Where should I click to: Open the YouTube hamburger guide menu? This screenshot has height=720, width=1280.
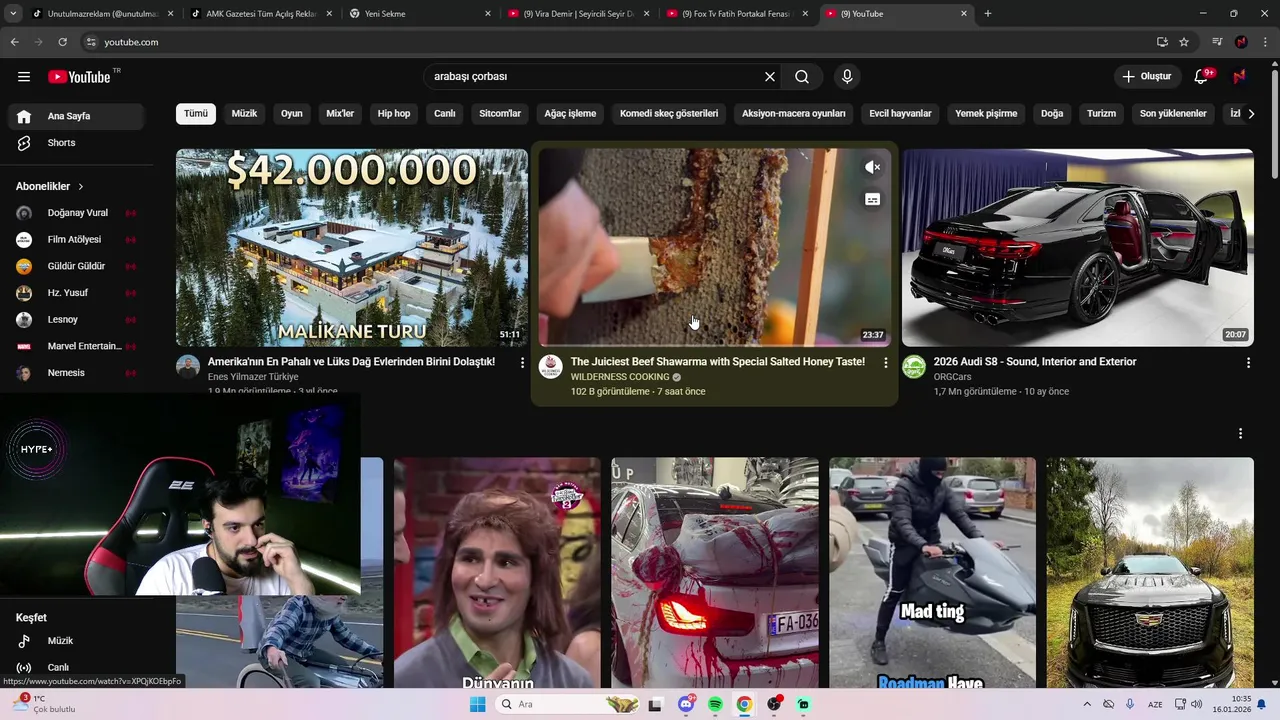pos(24,77)
